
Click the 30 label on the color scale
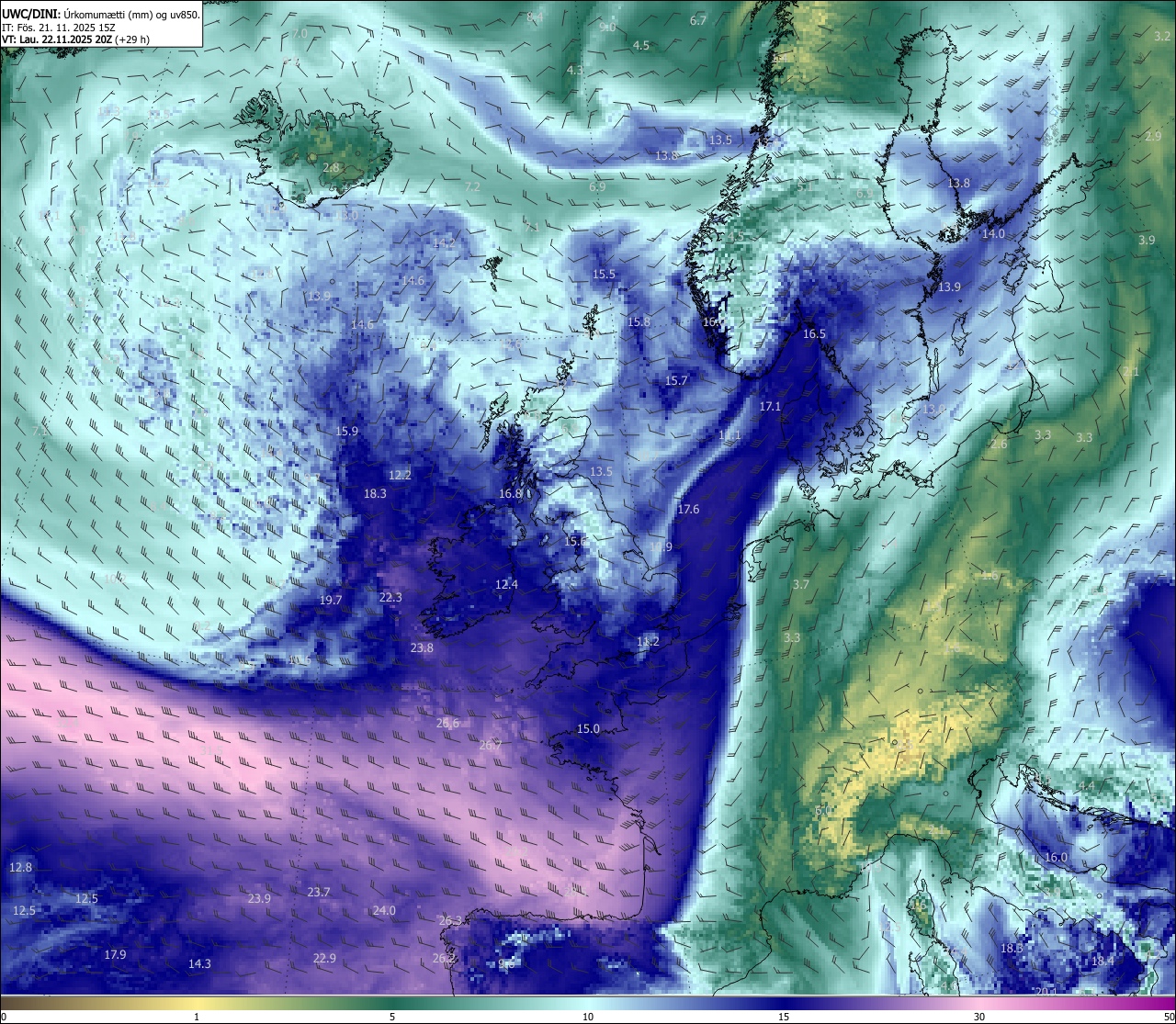coord(979,1017)
